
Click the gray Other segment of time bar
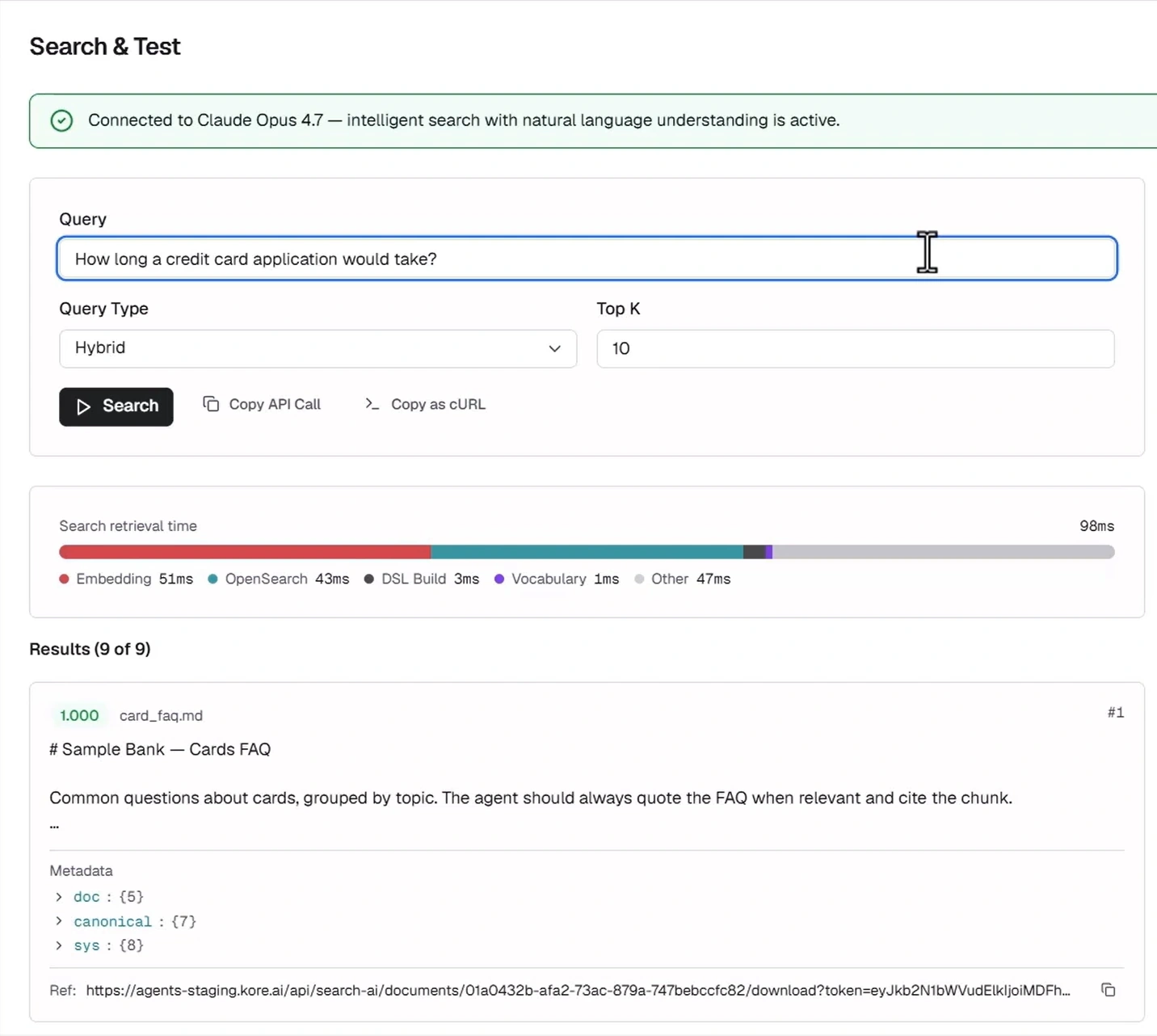(944, 552)
